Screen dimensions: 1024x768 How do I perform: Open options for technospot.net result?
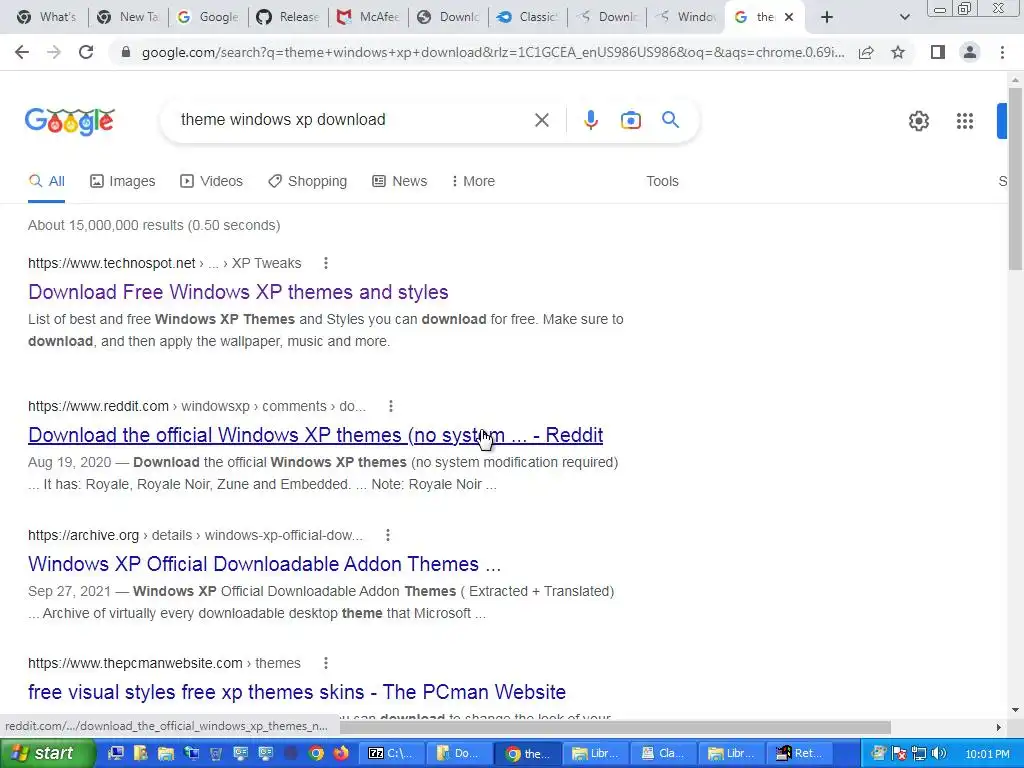pos(325,263)
